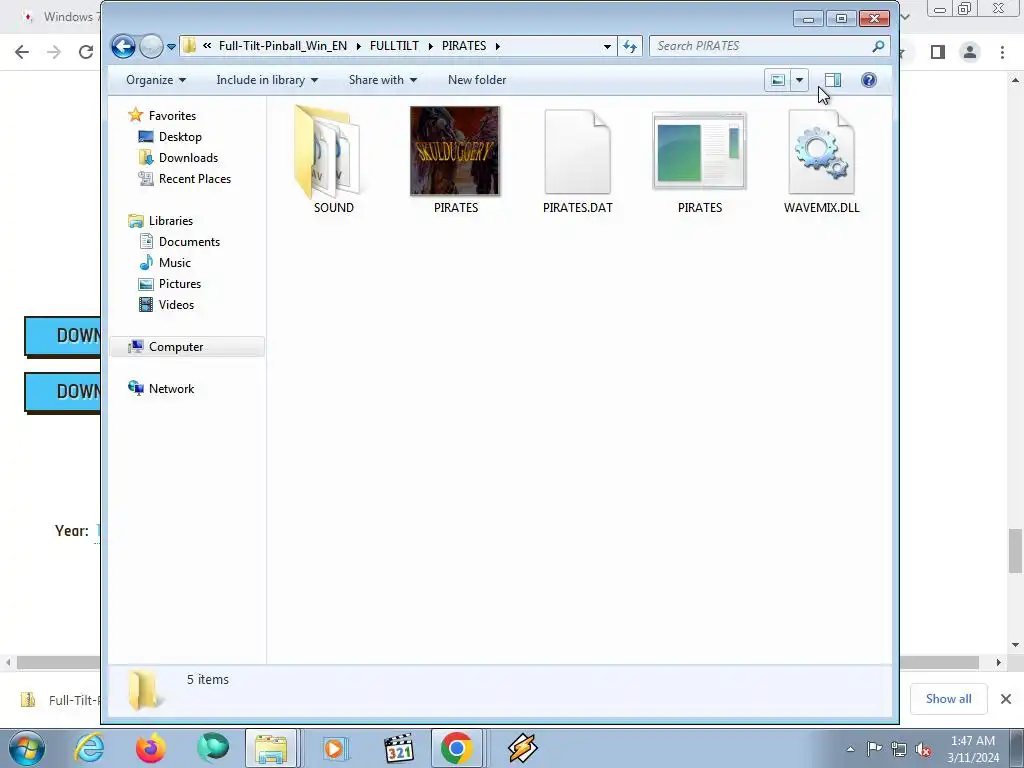Image resolution: width=1024 pixels, height=768 pixels.
Task: Navigate to FULLTILT breadcrumb segment
Action: tap(394, 46)
